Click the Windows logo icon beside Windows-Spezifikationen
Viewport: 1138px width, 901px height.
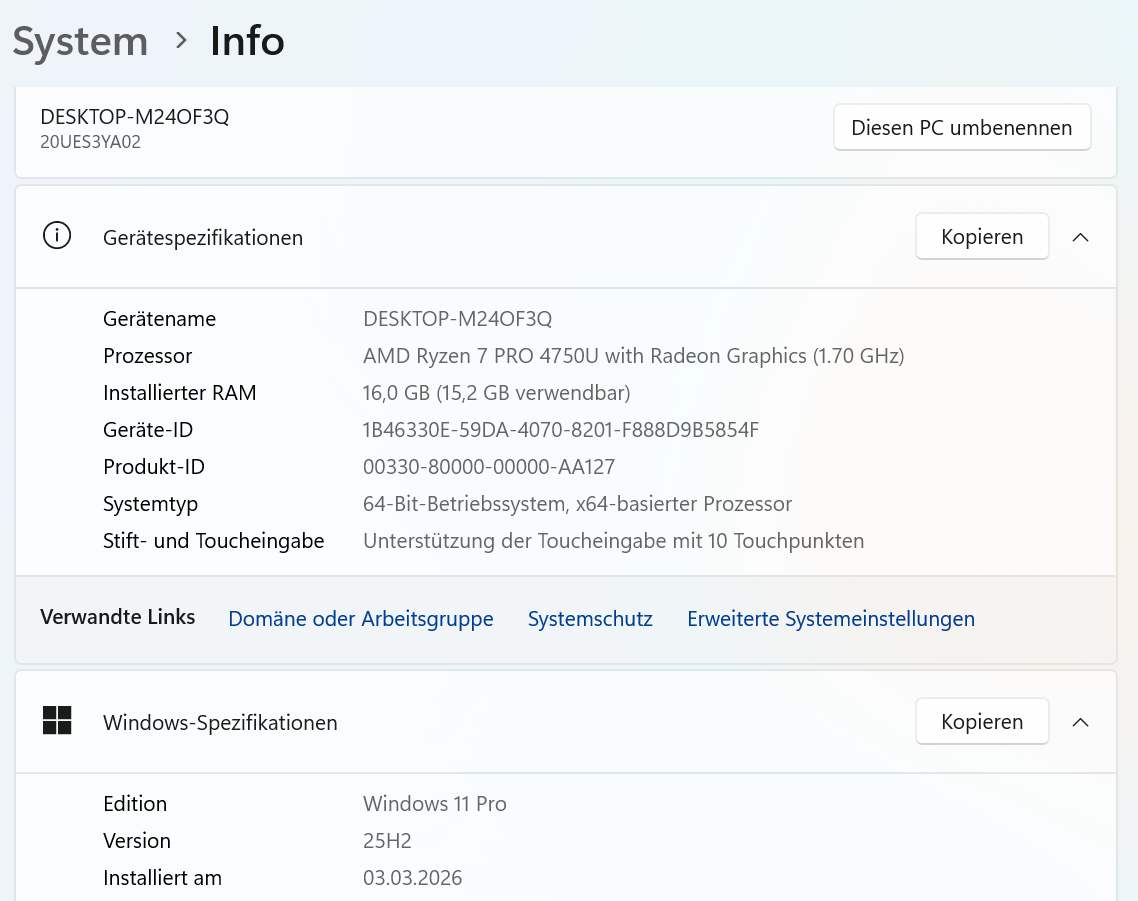pyautogui.click(x=57, y=720)
